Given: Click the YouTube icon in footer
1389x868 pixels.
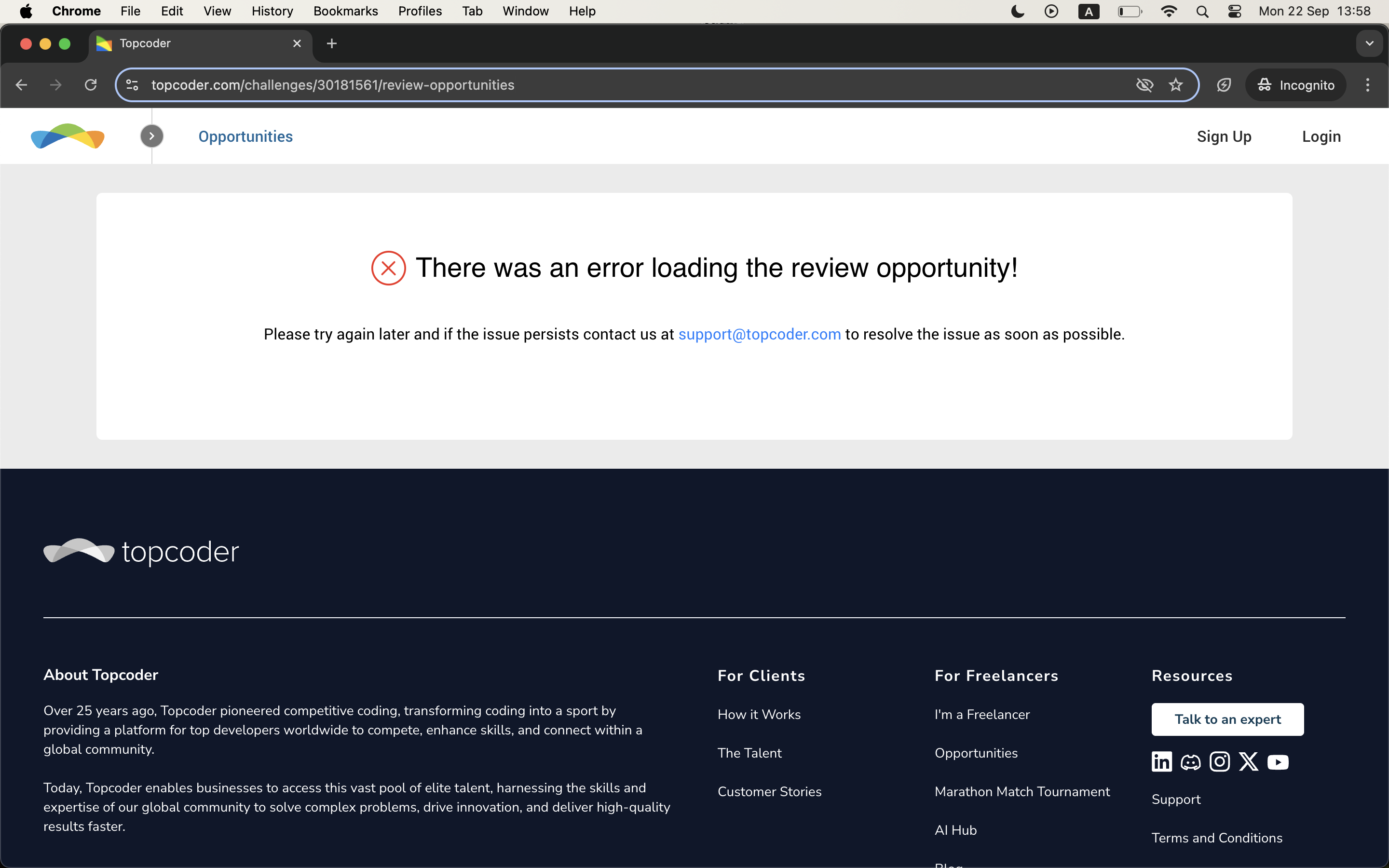Looking at the screenshot, I should coord(1278,762).
